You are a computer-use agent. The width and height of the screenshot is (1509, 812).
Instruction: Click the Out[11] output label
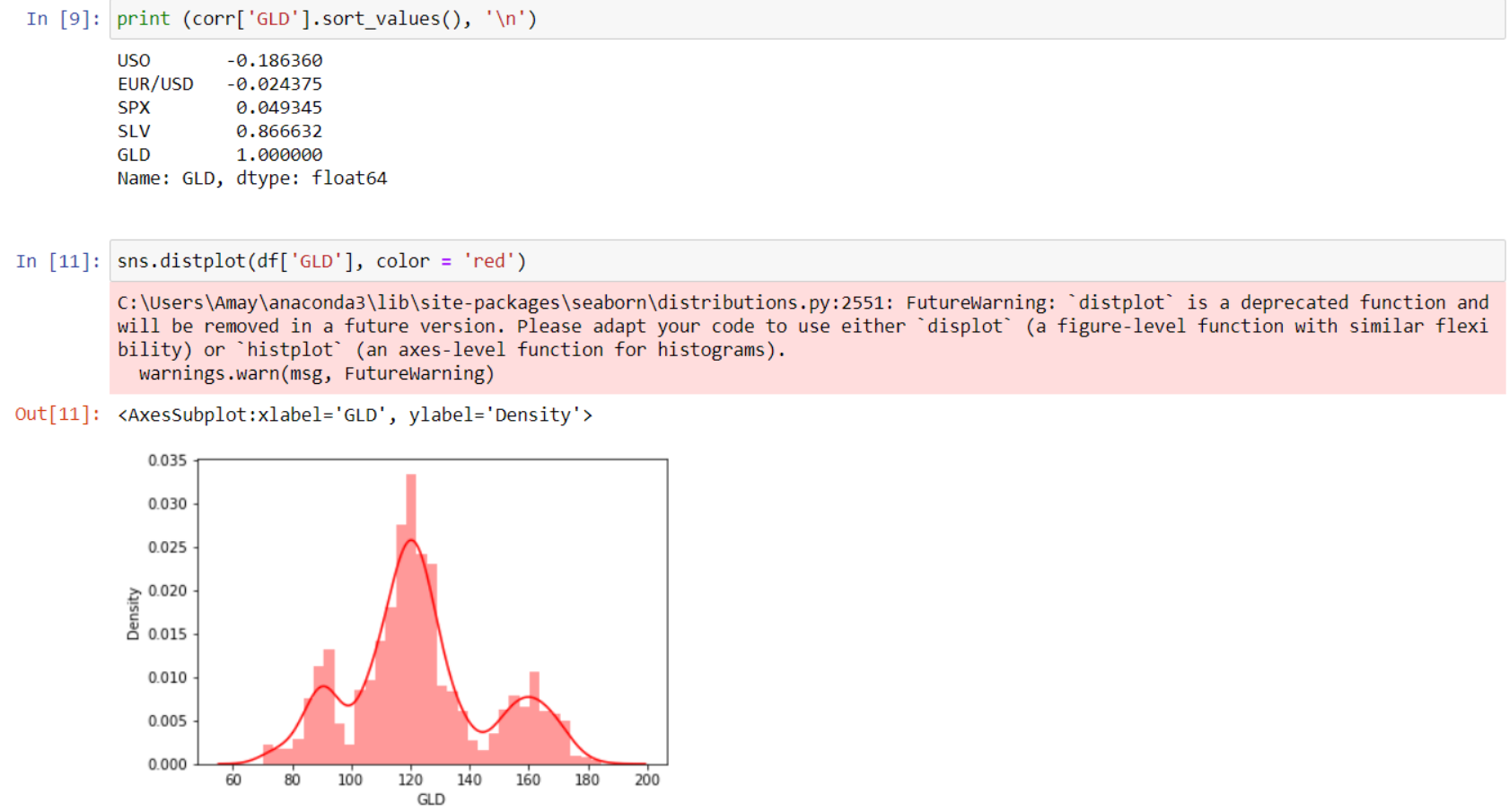[57, 415]
